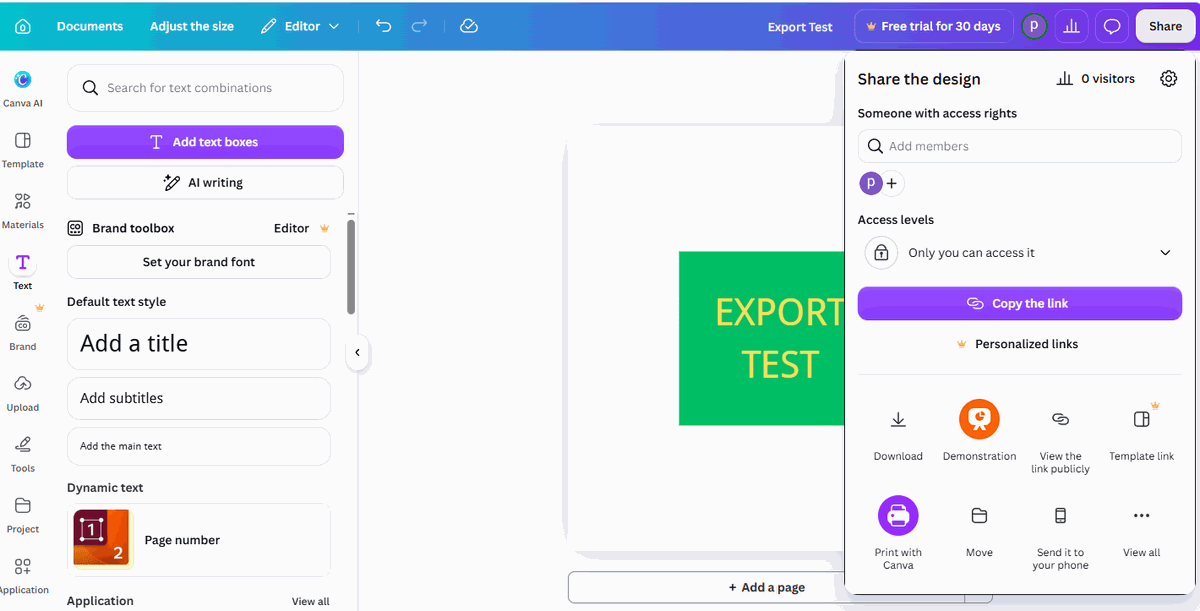Open the Brand sidebar panel
This screenshot has height=611, width=1200.
(x=23, y=332)
